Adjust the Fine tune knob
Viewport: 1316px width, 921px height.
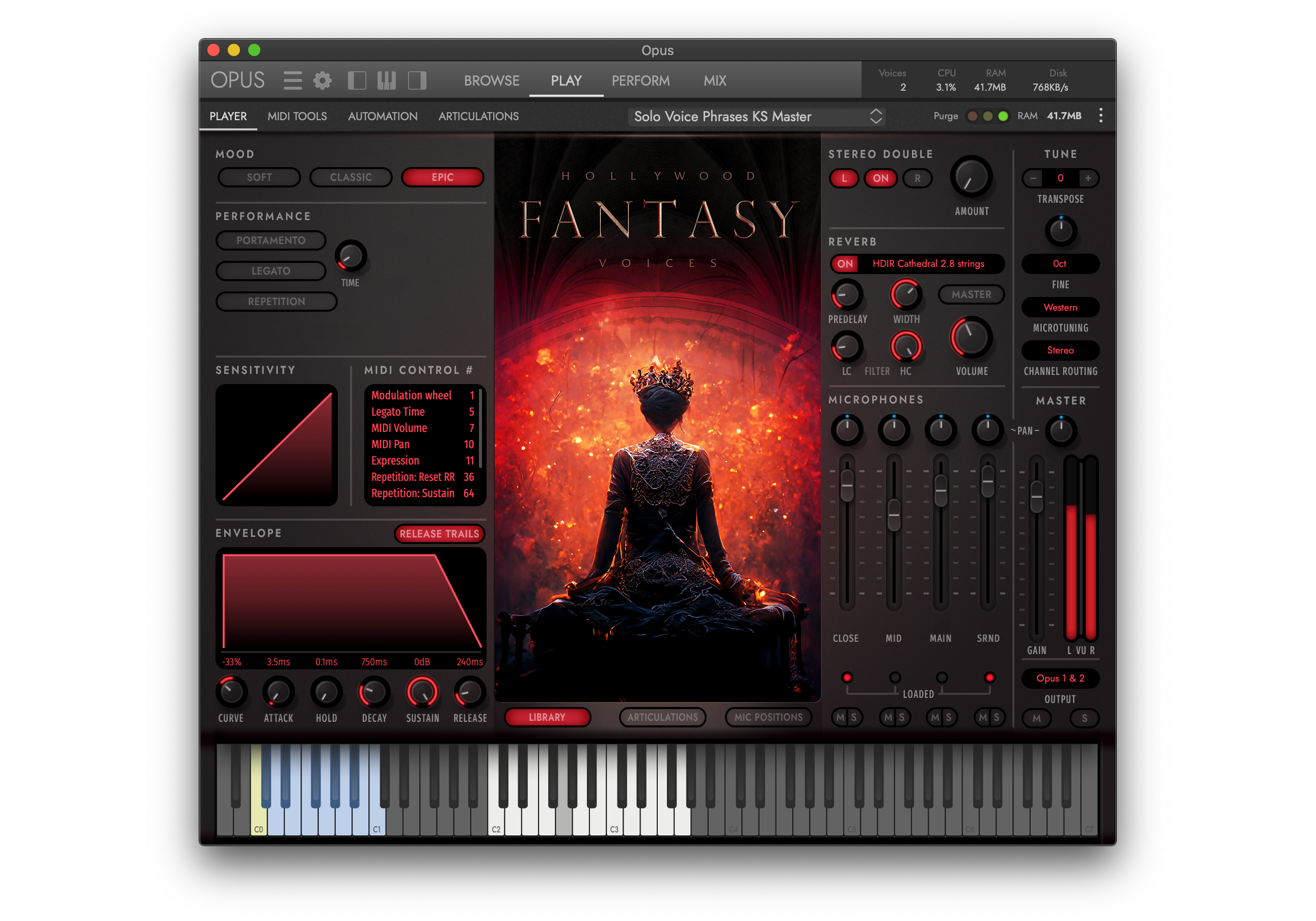tap(1060, 231)
